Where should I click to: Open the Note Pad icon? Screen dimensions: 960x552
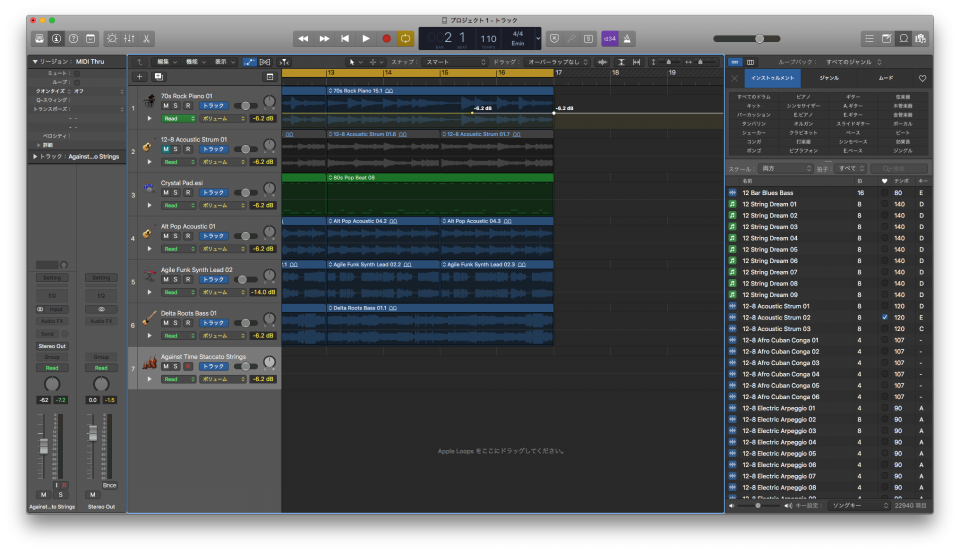point(887,39)
